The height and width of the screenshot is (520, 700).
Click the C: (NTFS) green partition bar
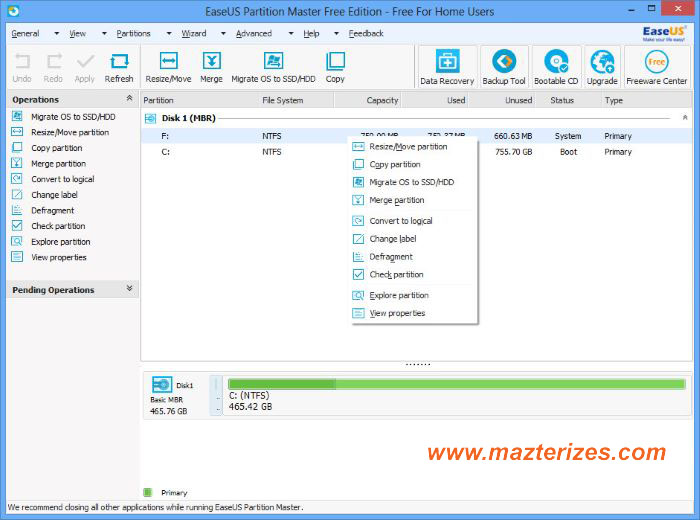click(x=456, y=384)
